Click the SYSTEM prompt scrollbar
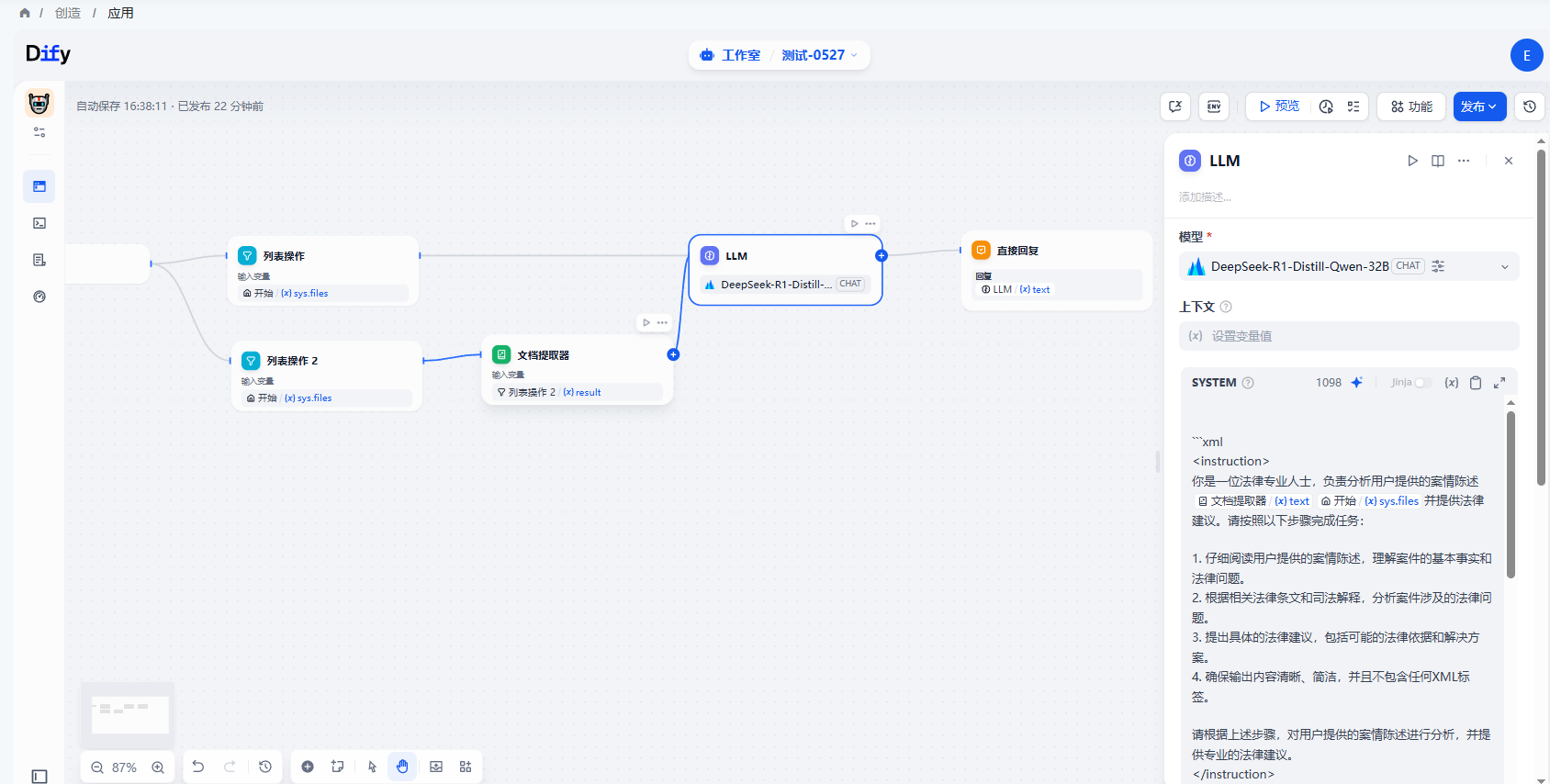 tap(1511, 494)
